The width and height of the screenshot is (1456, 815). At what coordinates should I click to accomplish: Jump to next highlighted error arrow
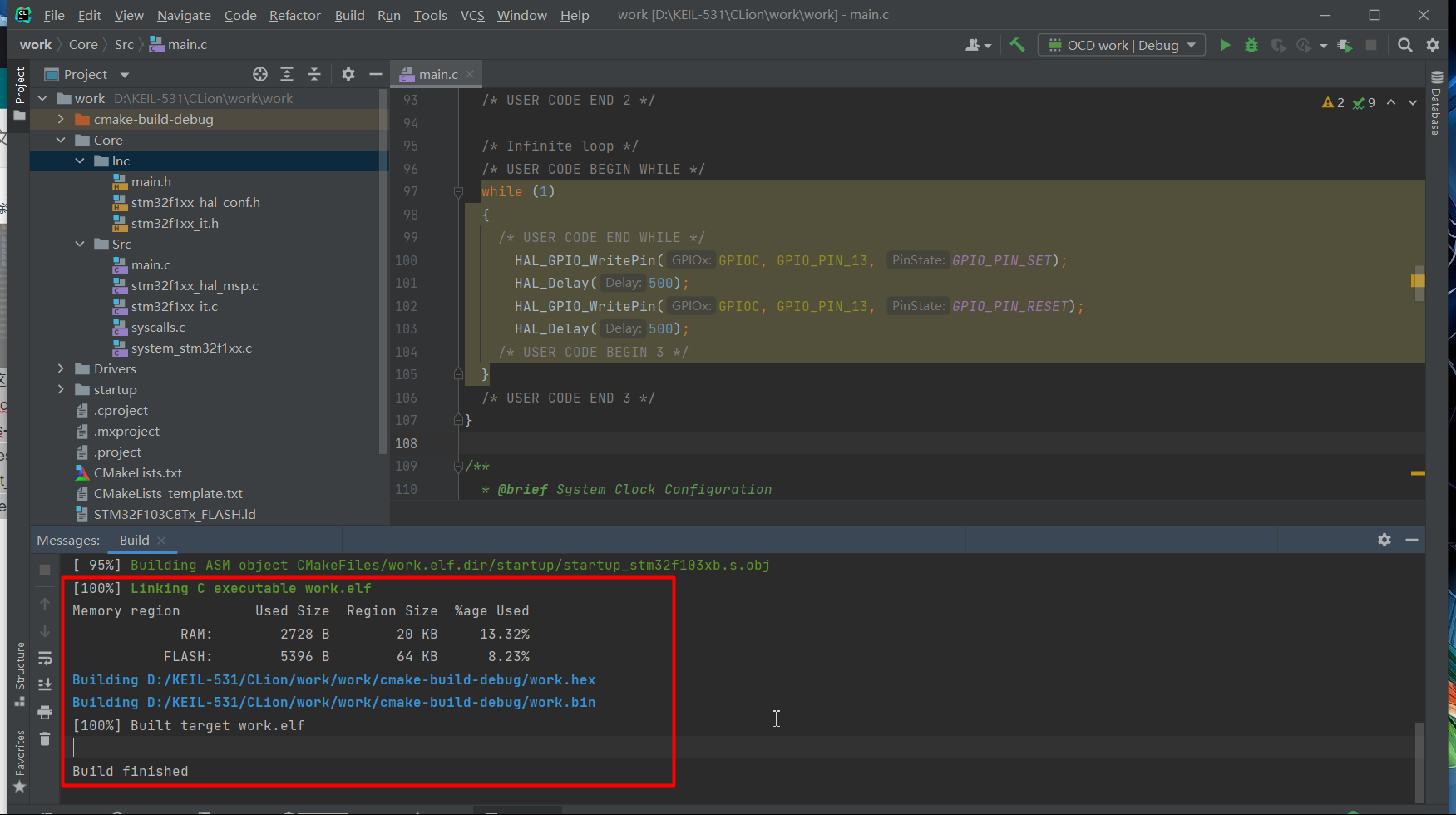1413,102
